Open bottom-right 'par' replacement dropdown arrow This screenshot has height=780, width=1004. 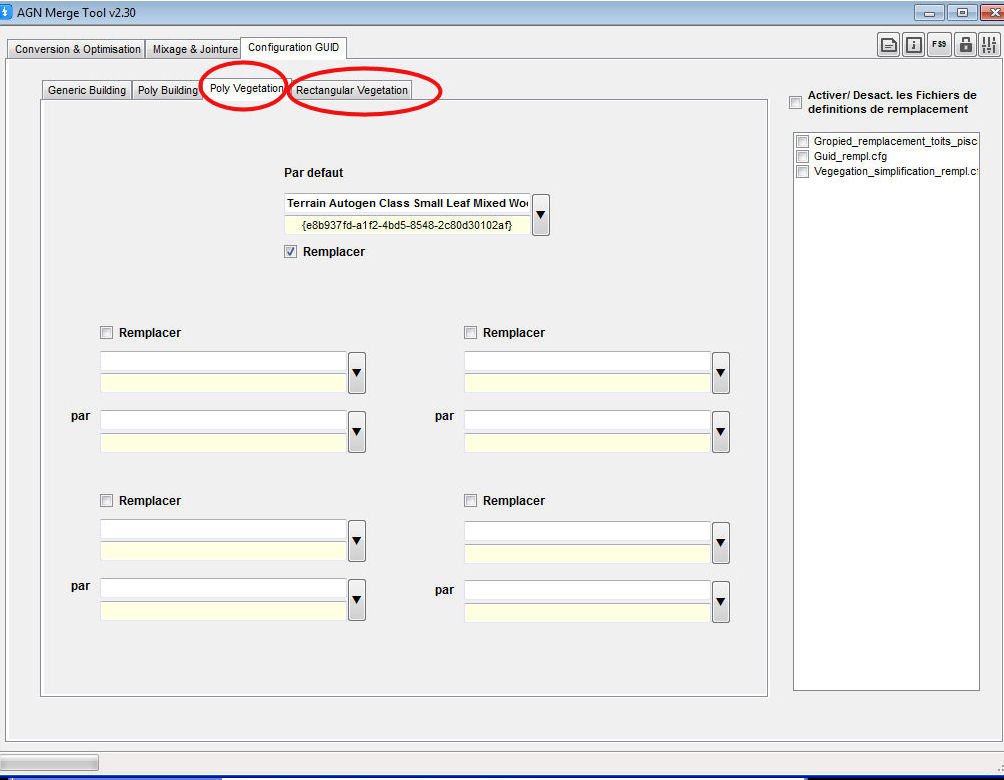click(720, 602)
